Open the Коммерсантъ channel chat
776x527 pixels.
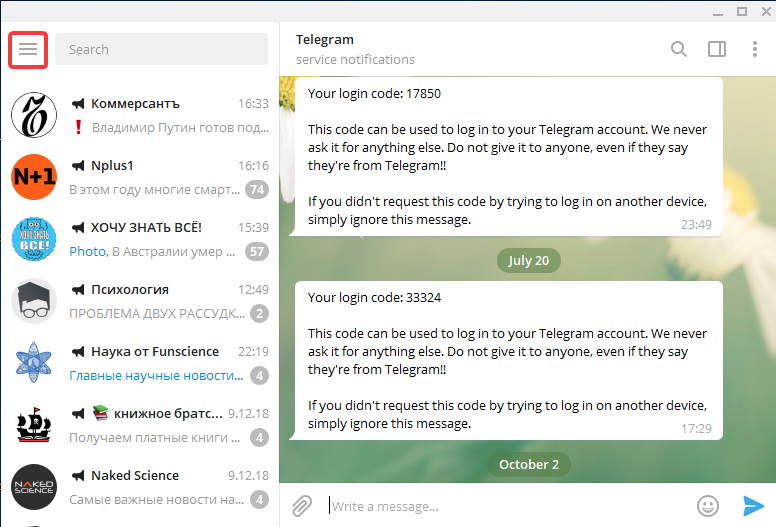click(140, 115)
